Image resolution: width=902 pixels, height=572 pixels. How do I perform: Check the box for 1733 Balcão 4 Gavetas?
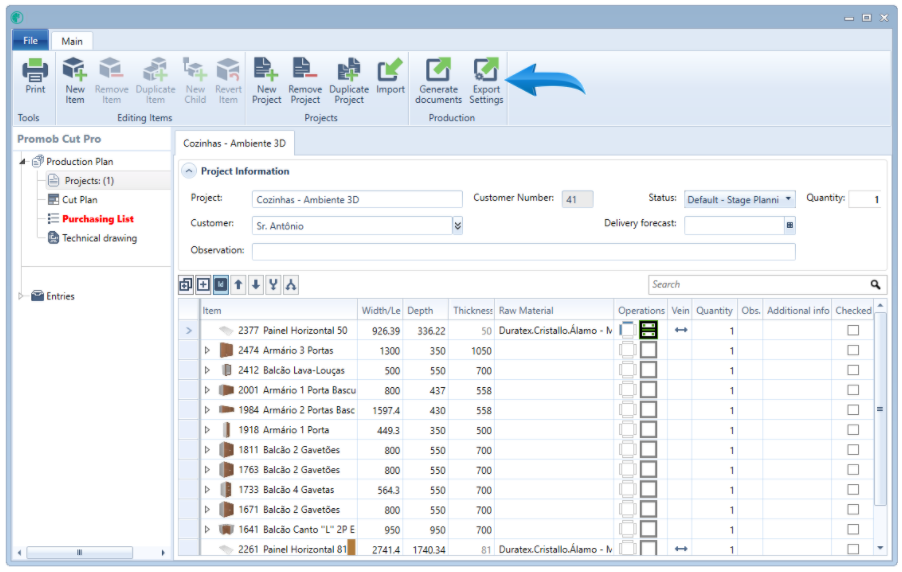tap(853, 489)
